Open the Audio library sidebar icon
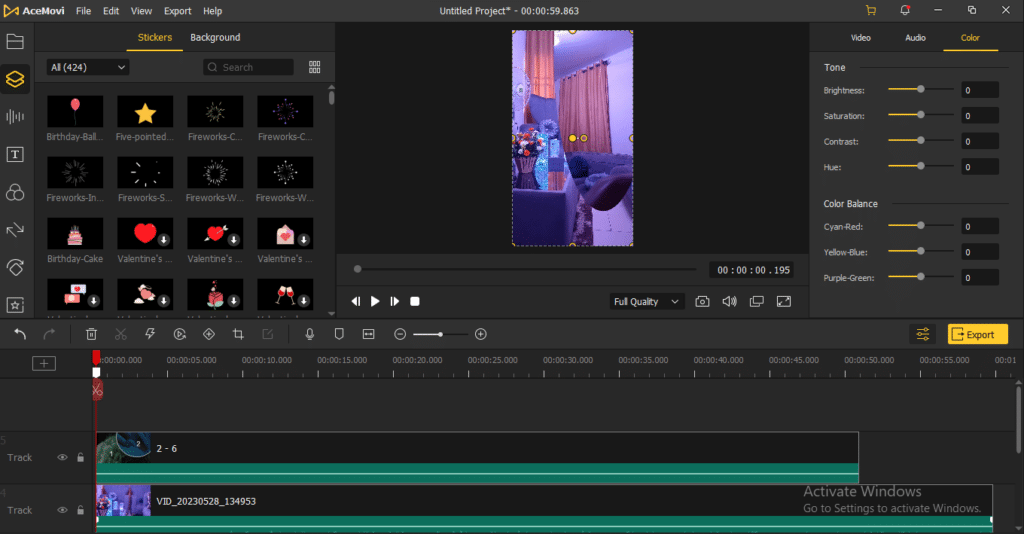The image size is (1024, 534). pos(15,117)
